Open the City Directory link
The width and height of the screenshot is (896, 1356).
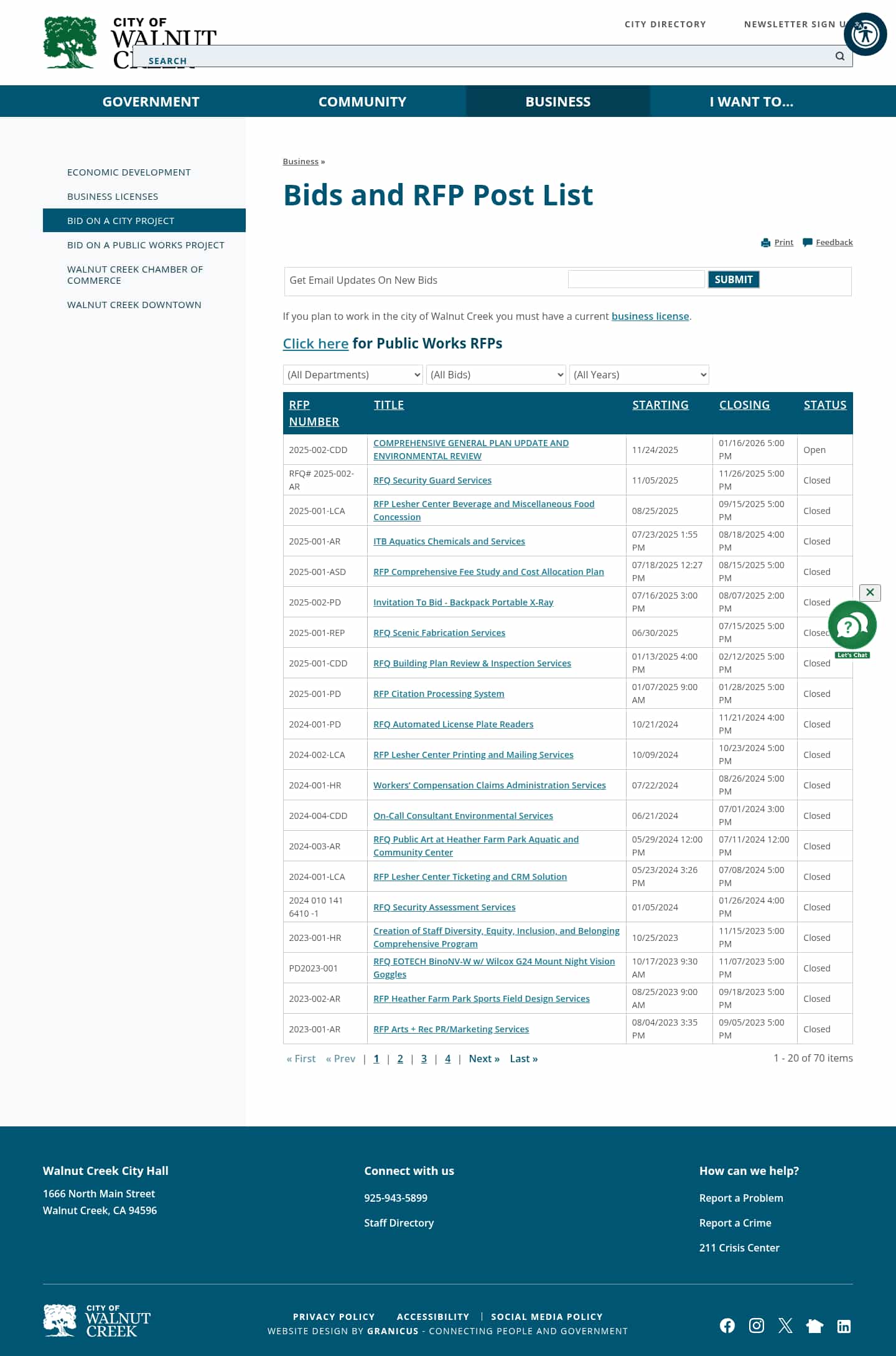665,24
